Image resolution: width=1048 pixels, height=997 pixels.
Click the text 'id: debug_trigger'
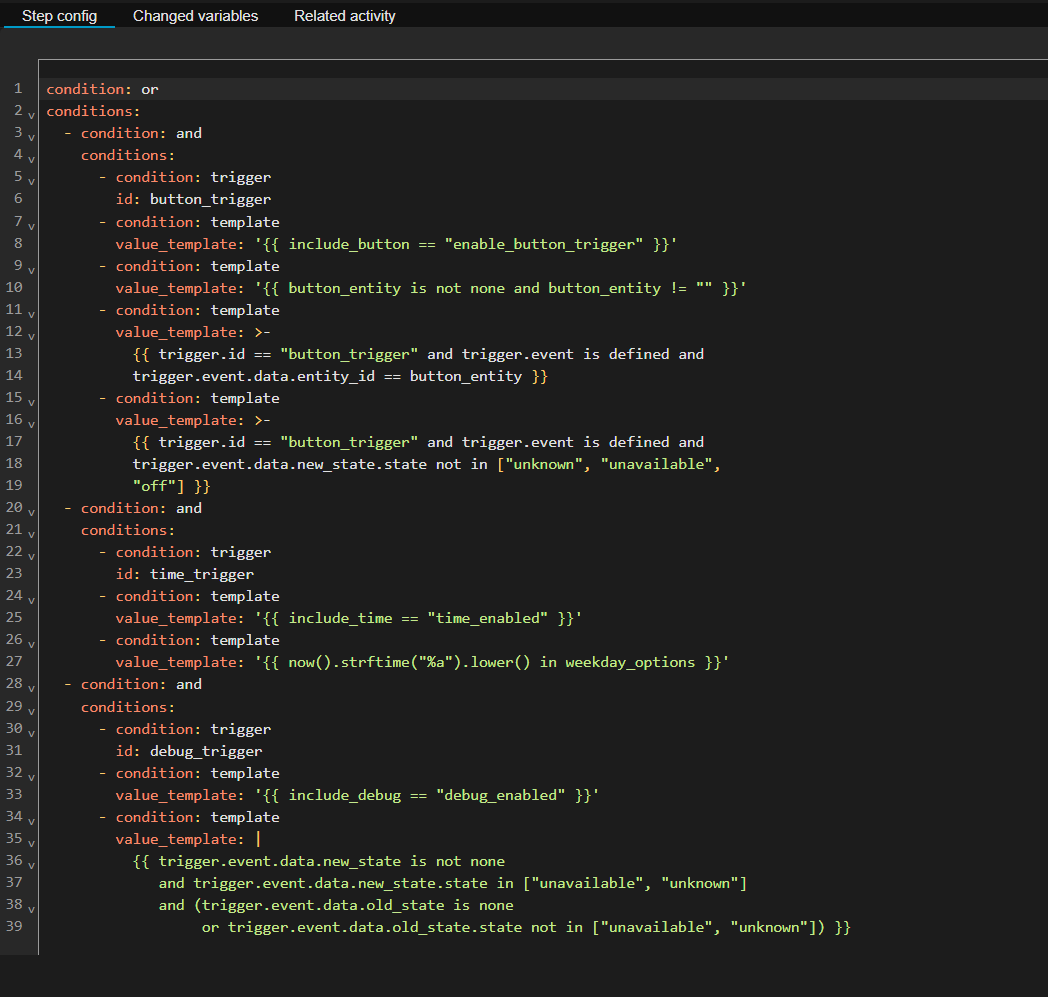click(188, 751)
